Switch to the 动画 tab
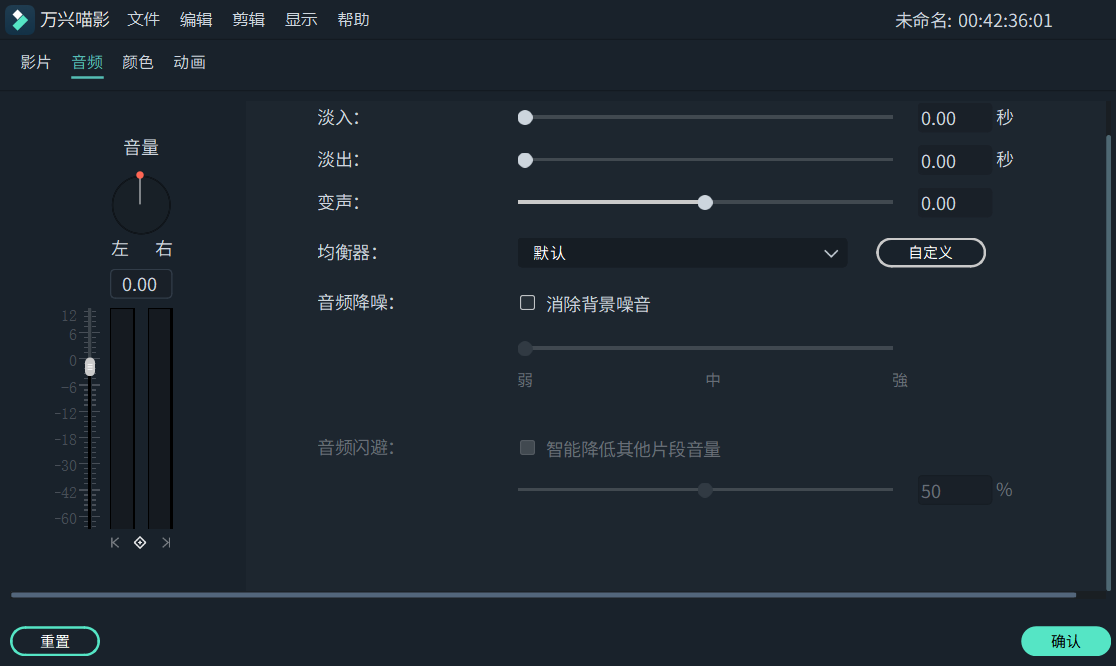This screenshot has height=666, width=1116. pos(189,62)
